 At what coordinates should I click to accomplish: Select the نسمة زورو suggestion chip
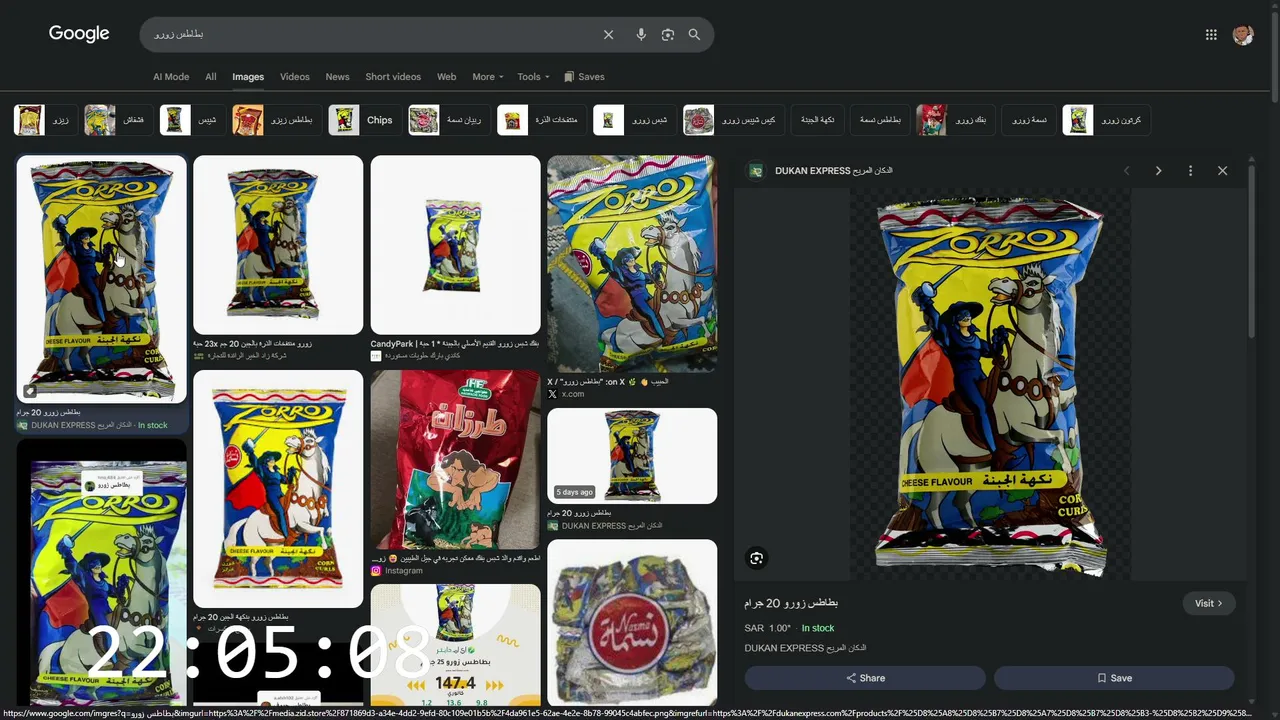1029,120
